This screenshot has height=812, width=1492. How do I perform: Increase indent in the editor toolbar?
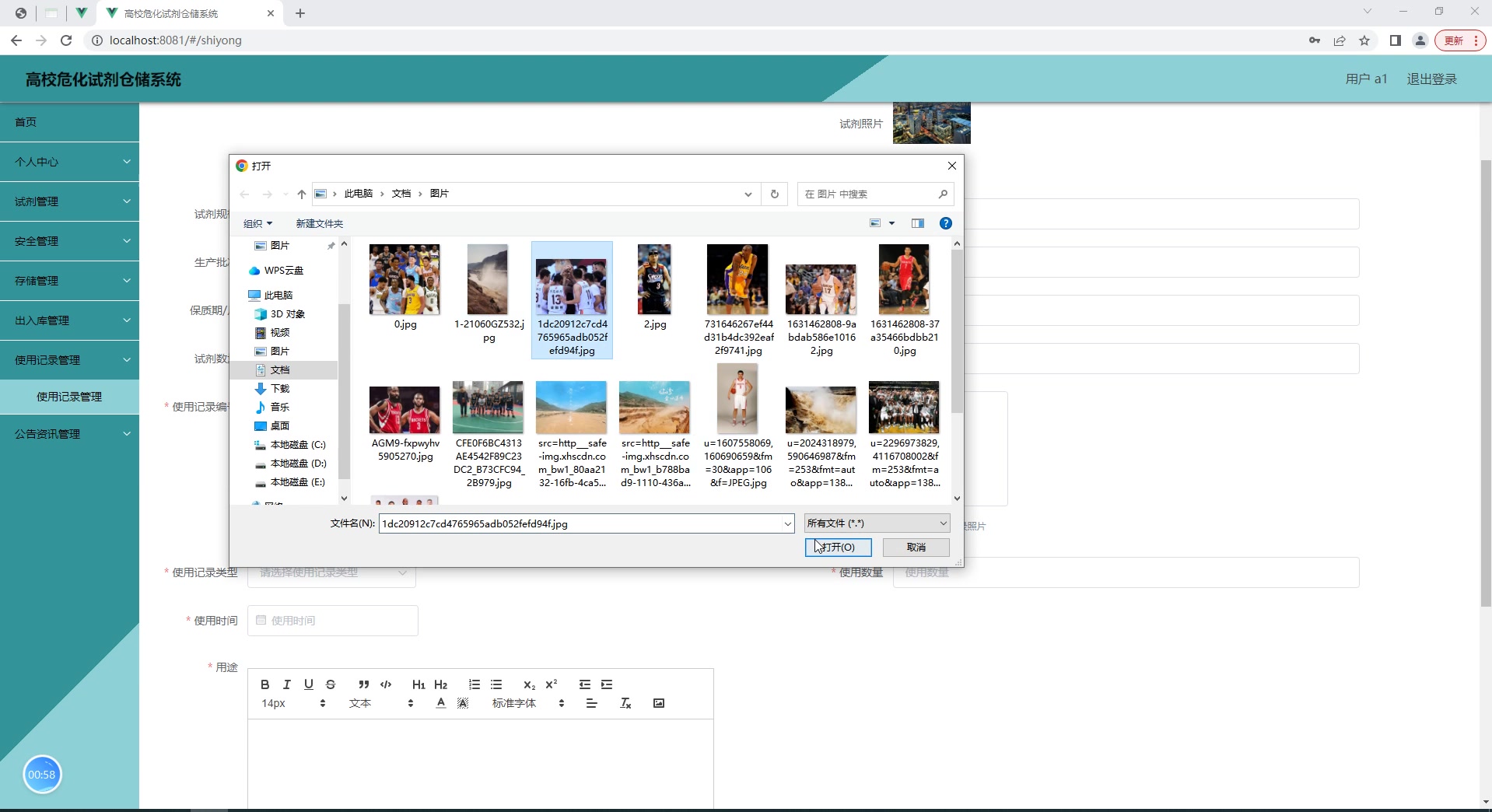tap(607, 684)
